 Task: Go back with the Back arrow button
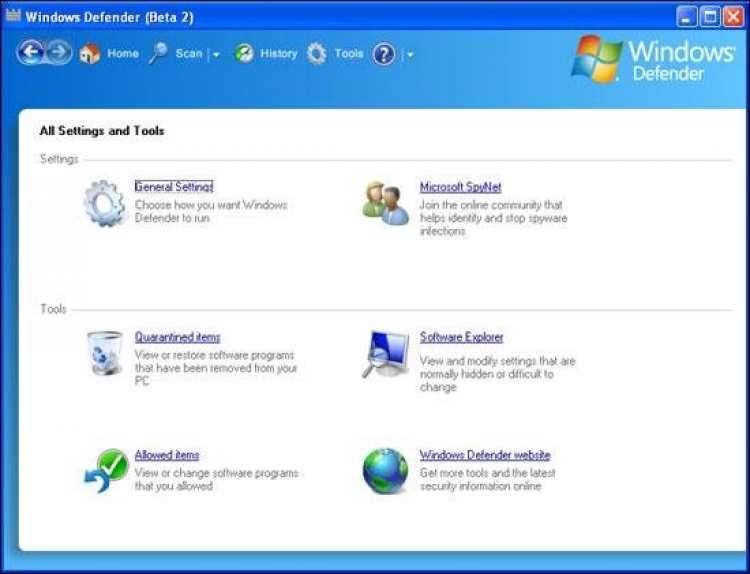[x=31, y=53]
